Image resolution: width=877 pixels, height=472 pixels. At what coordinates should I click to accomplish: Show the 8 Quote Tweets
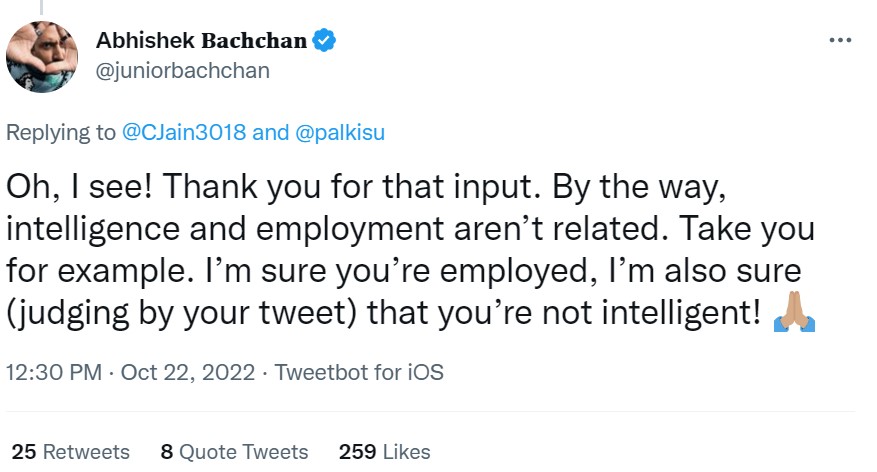tap(234, 451)
